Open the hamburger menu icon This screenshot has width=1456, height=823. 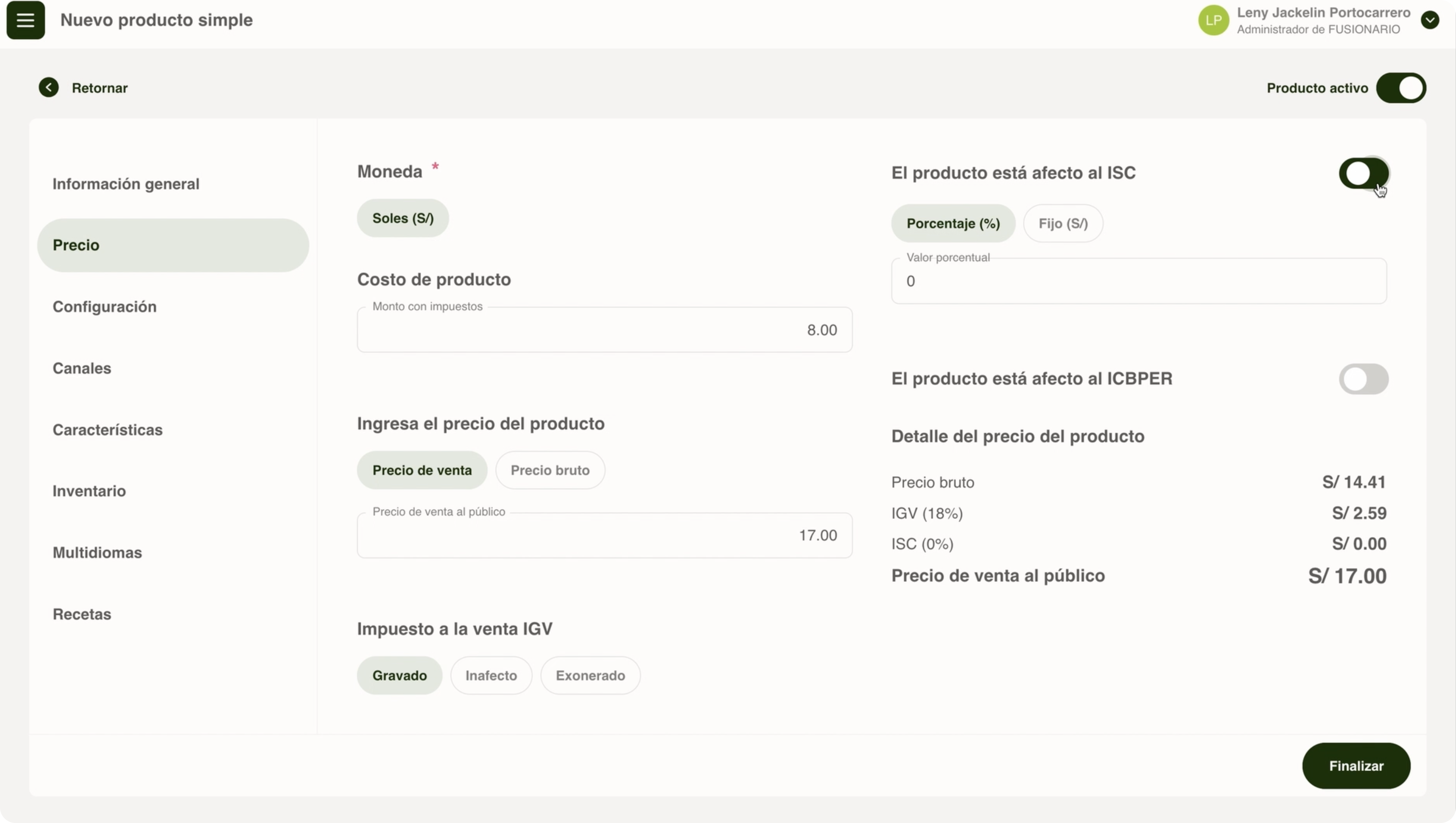coord(26,20)
